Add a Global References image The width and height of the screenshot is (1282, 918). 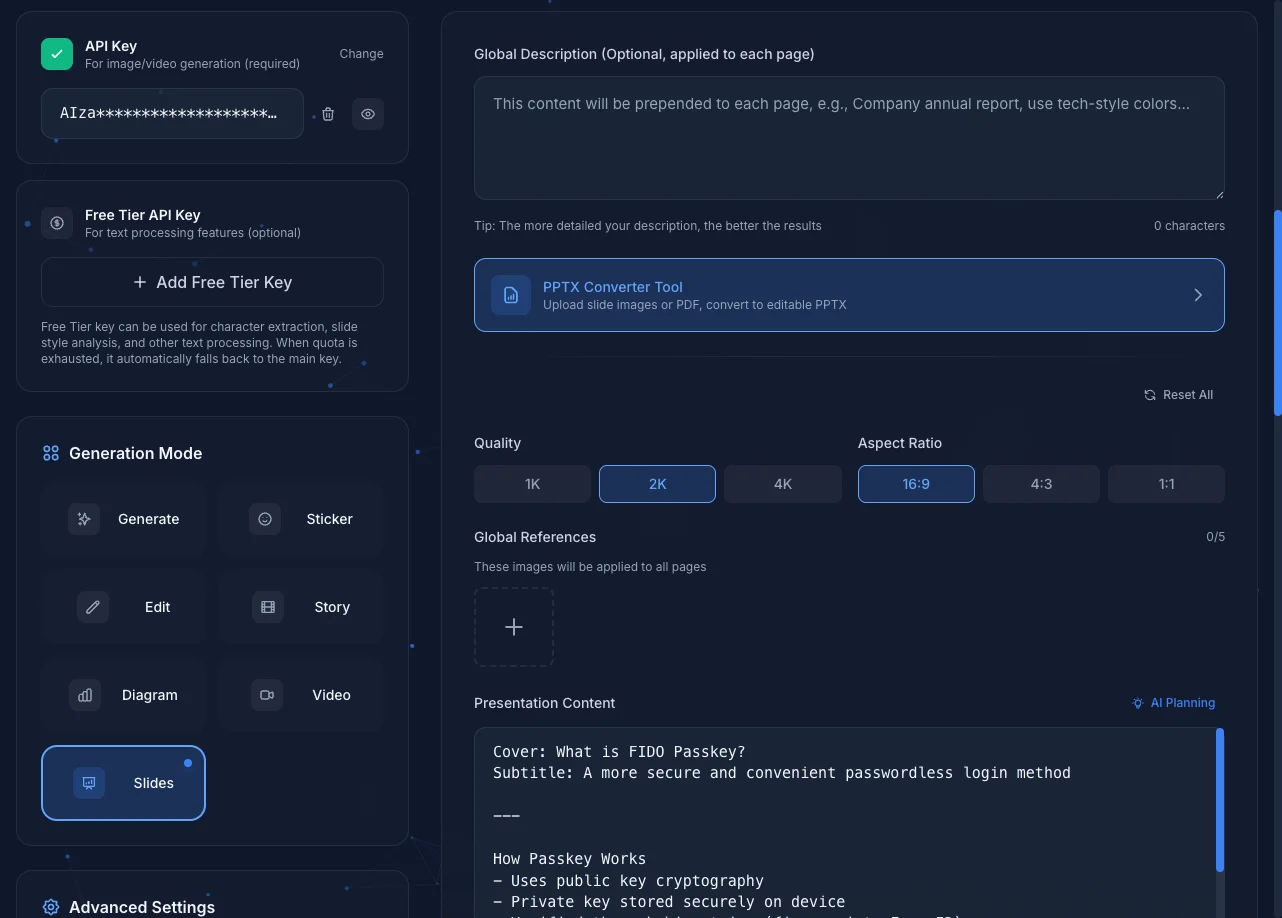click(514, 626)
